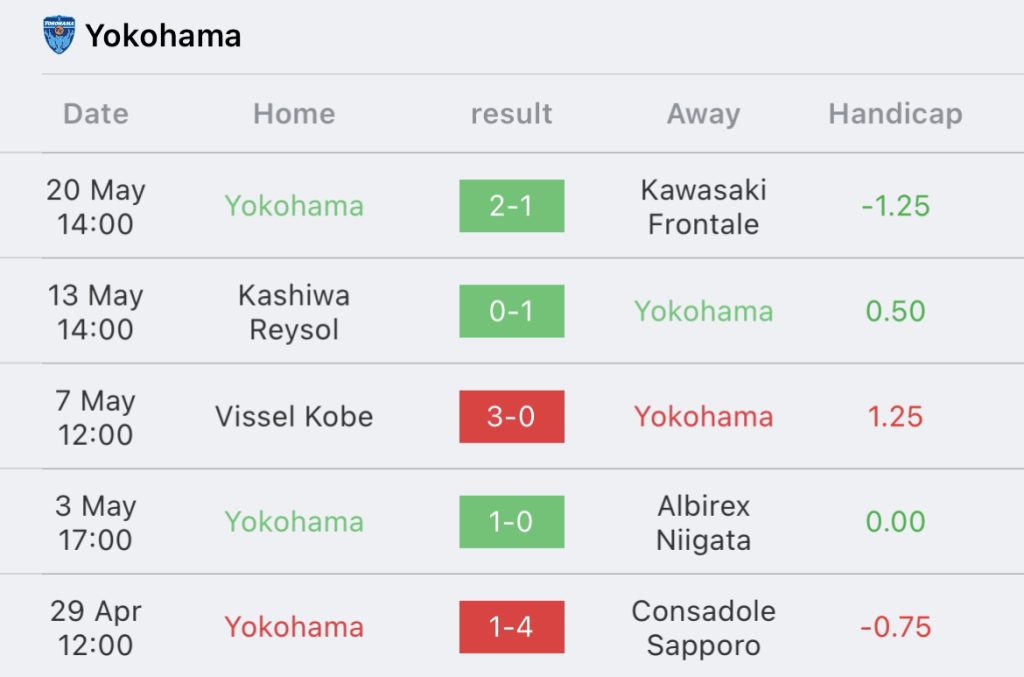Open the Consadole Sapporo team link
This screenshot has height=677, width=1024.
[703, 627]
